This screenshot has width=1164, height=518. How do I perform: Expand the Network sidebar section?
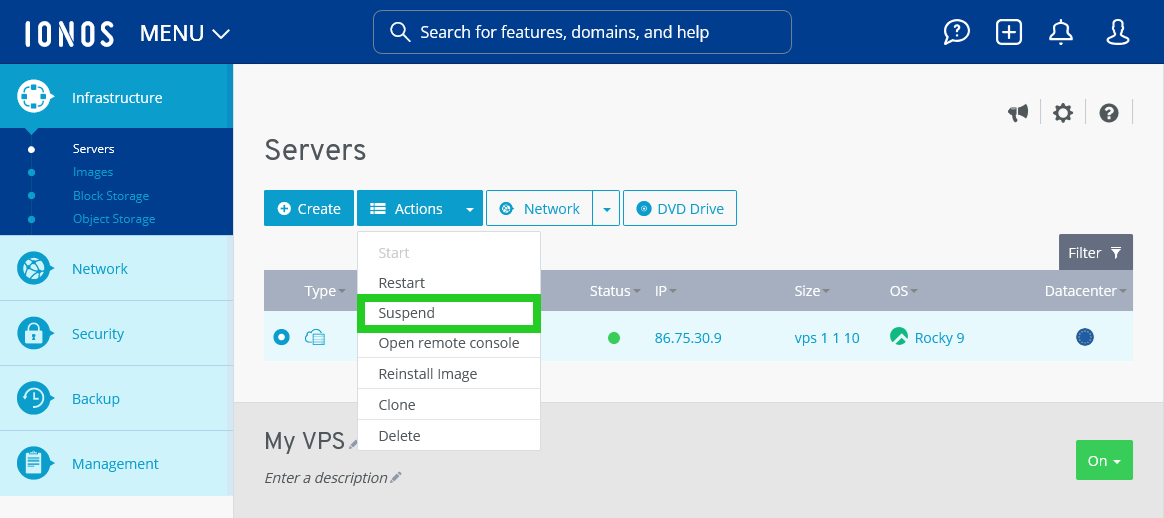click(117, 269)
